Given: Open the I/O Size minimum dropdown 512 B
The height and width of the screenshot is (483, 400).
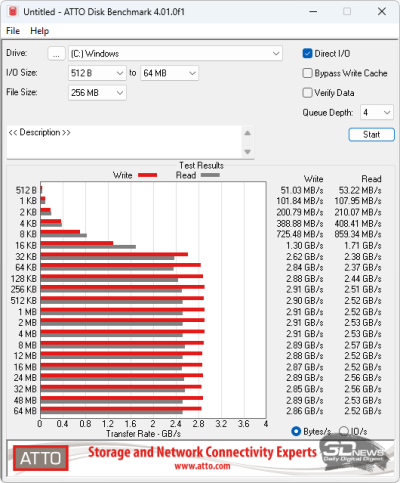Looking at the screenshot, I should (97, 73).
